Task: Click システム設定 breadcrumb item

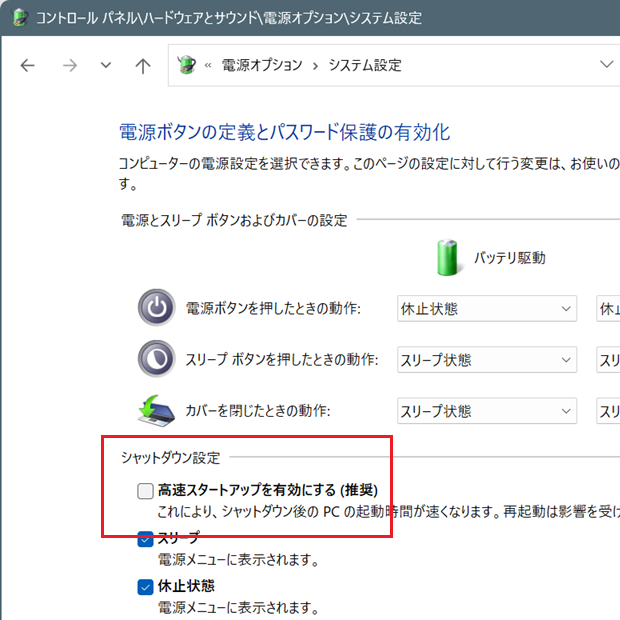Action: [x=367, y=66]
